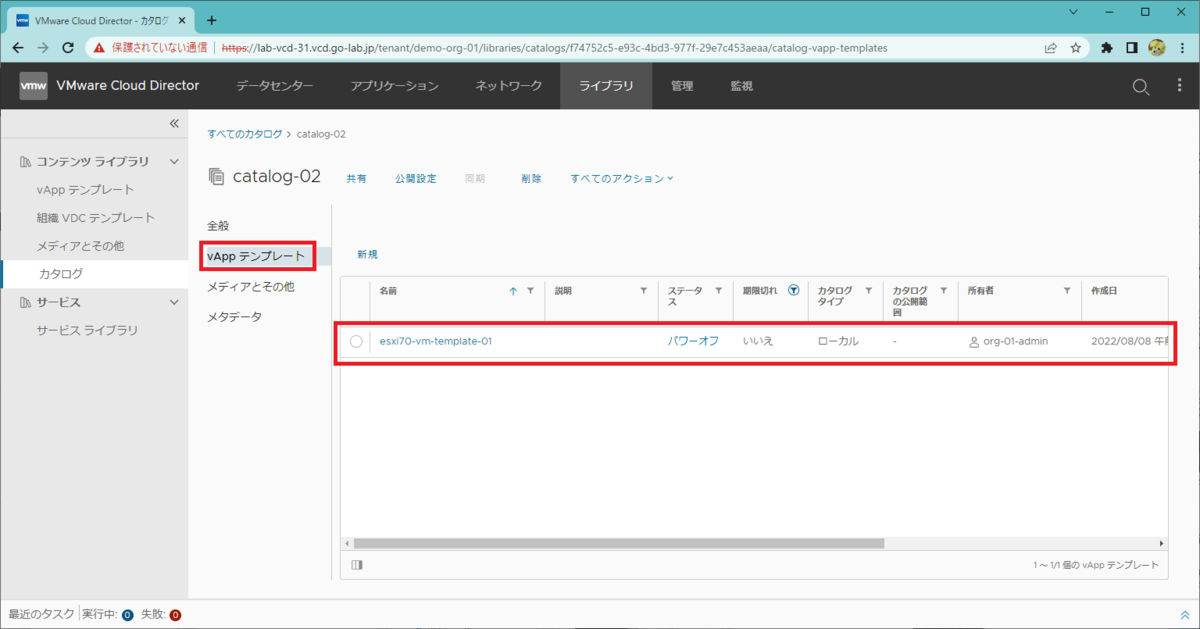Click org-01-admin owner cell
Image resolution: width=1200 pixels, height=629 pixels.
pos(1008,341)
